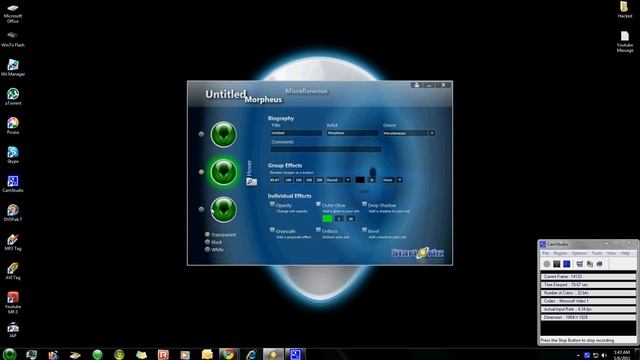Click the system clock in the taskbar
The image size is (640, 360).
click(x=622, y=355)
